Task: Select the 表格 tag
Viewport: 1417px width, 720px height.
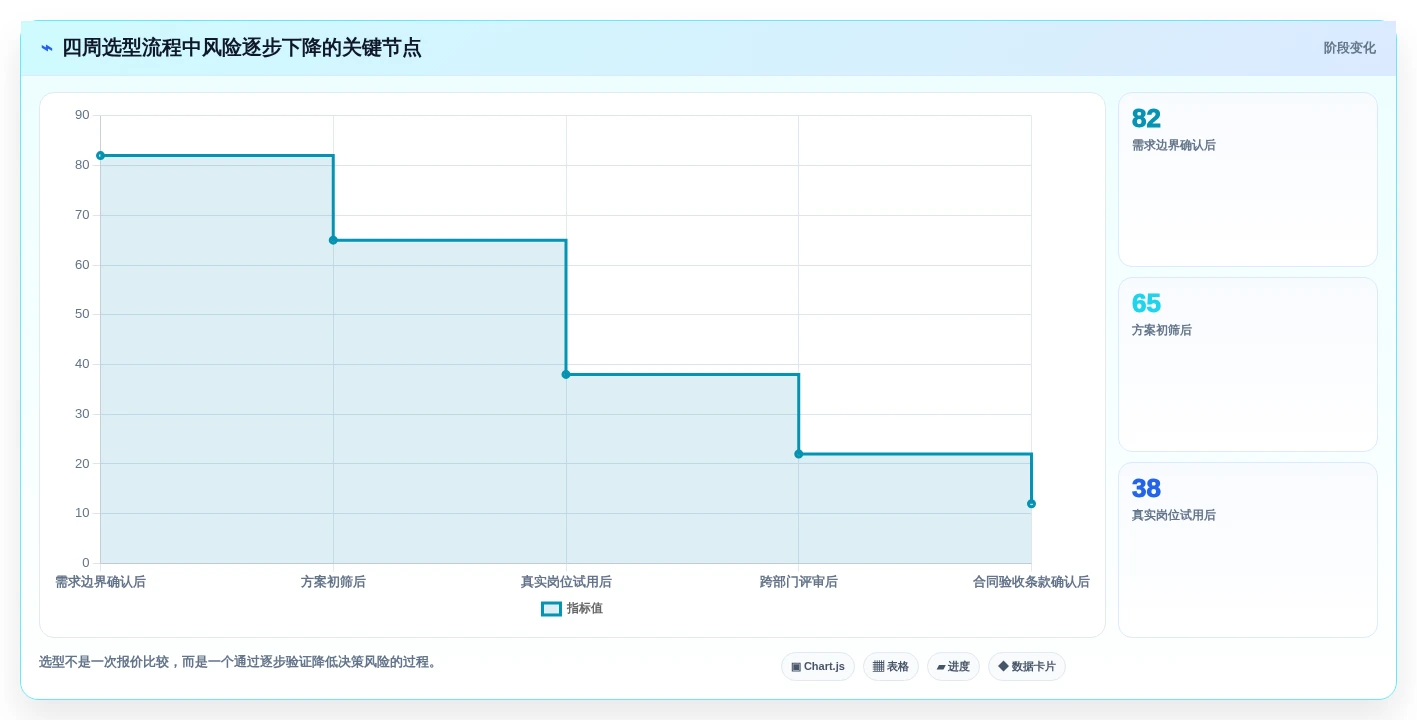Action: point(891,666)
